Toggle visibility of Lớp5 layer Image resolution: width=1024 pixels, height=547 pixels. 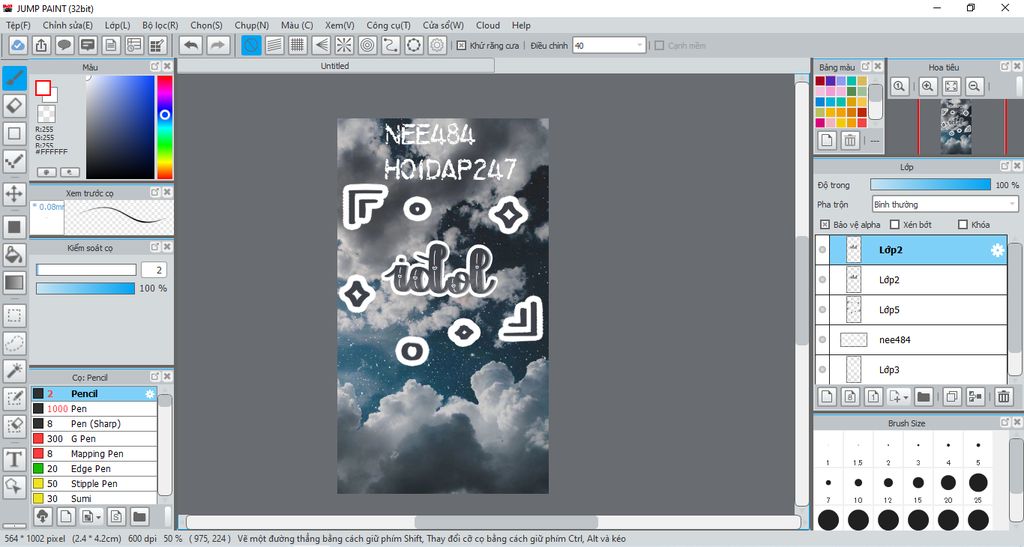(x=822, y=309)
